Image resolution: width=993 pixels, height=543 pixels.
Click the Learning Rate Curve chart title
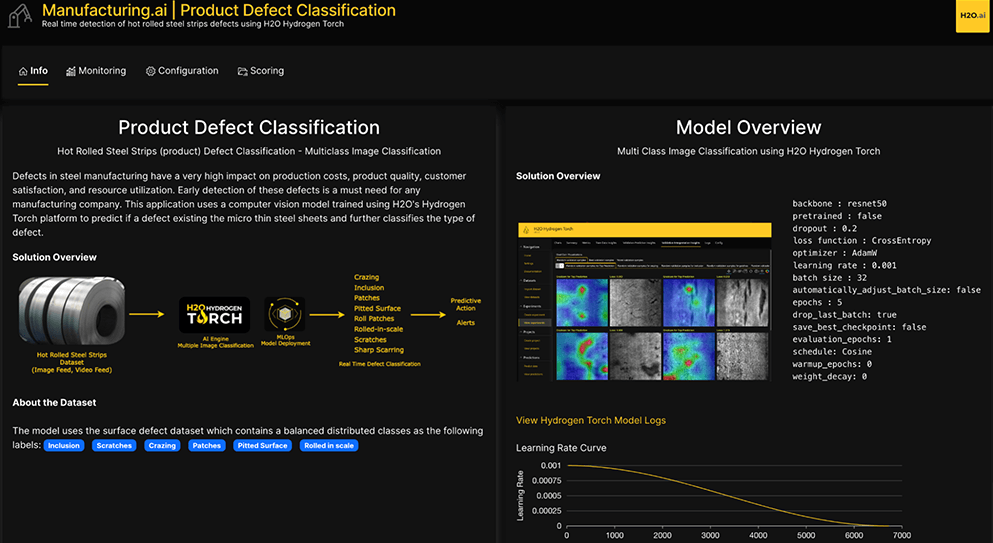tap(561, 448)
